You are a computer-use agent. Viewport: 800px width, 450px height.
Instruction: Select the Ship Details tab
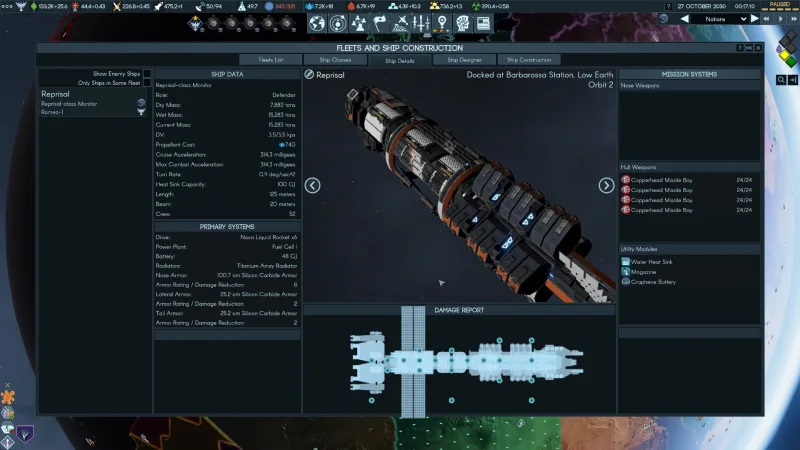(x=399, y=60)
